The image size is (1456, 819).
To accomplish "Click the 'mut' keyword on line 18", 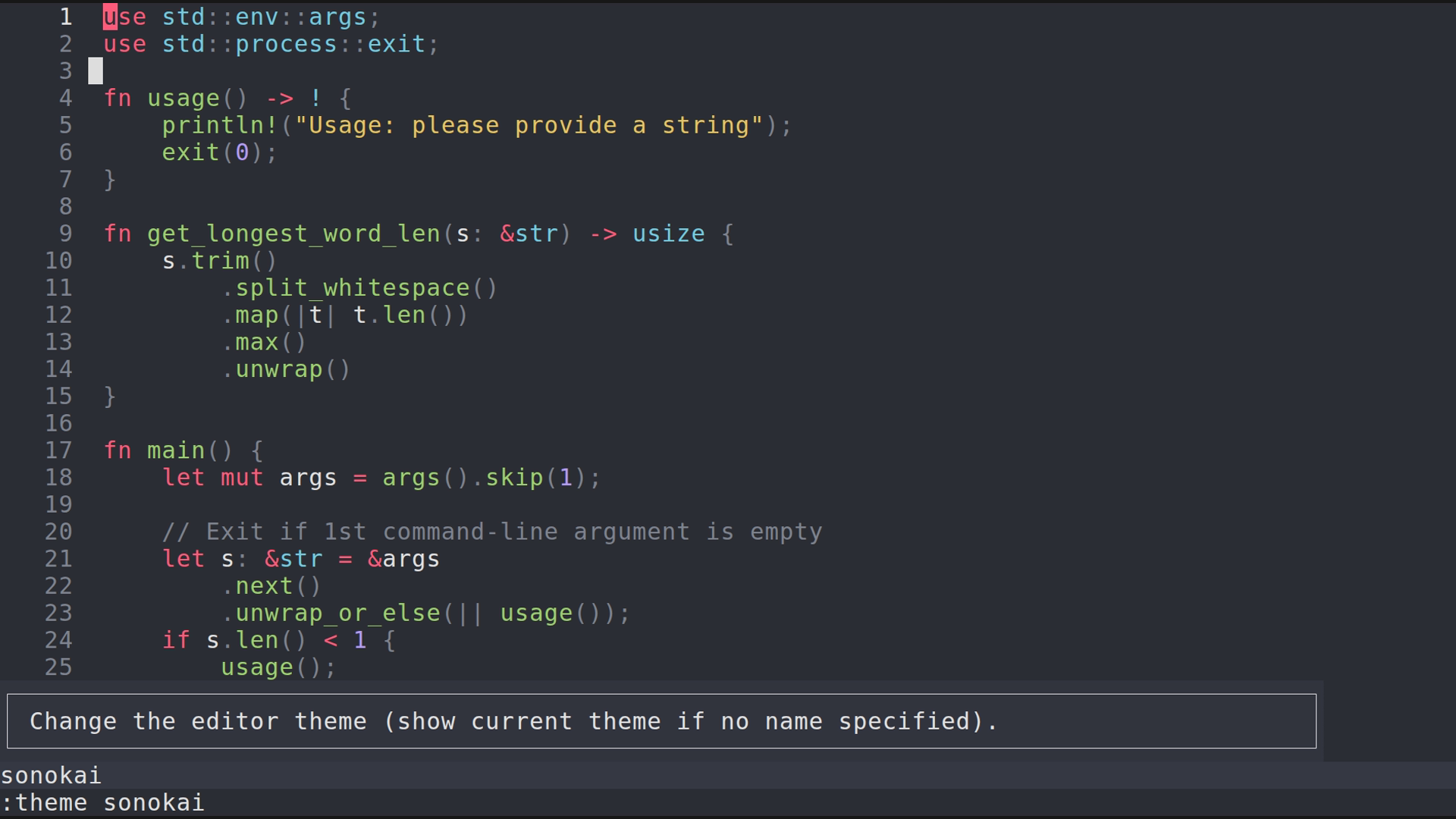I will (242, 478).
